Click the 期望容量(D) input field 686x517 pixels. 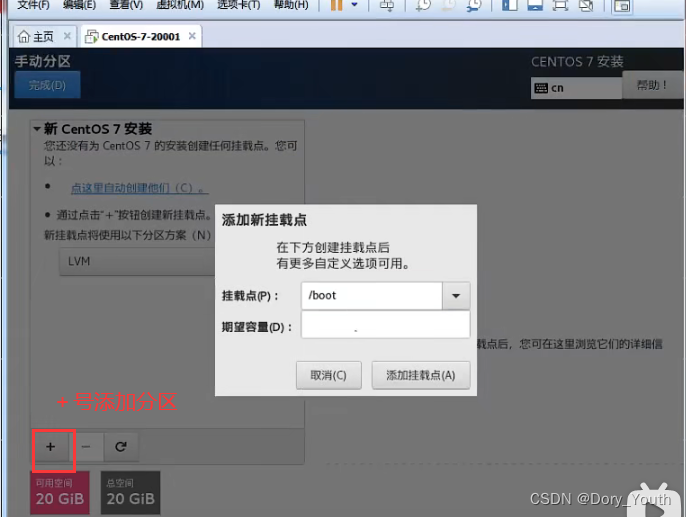[385, 324]
